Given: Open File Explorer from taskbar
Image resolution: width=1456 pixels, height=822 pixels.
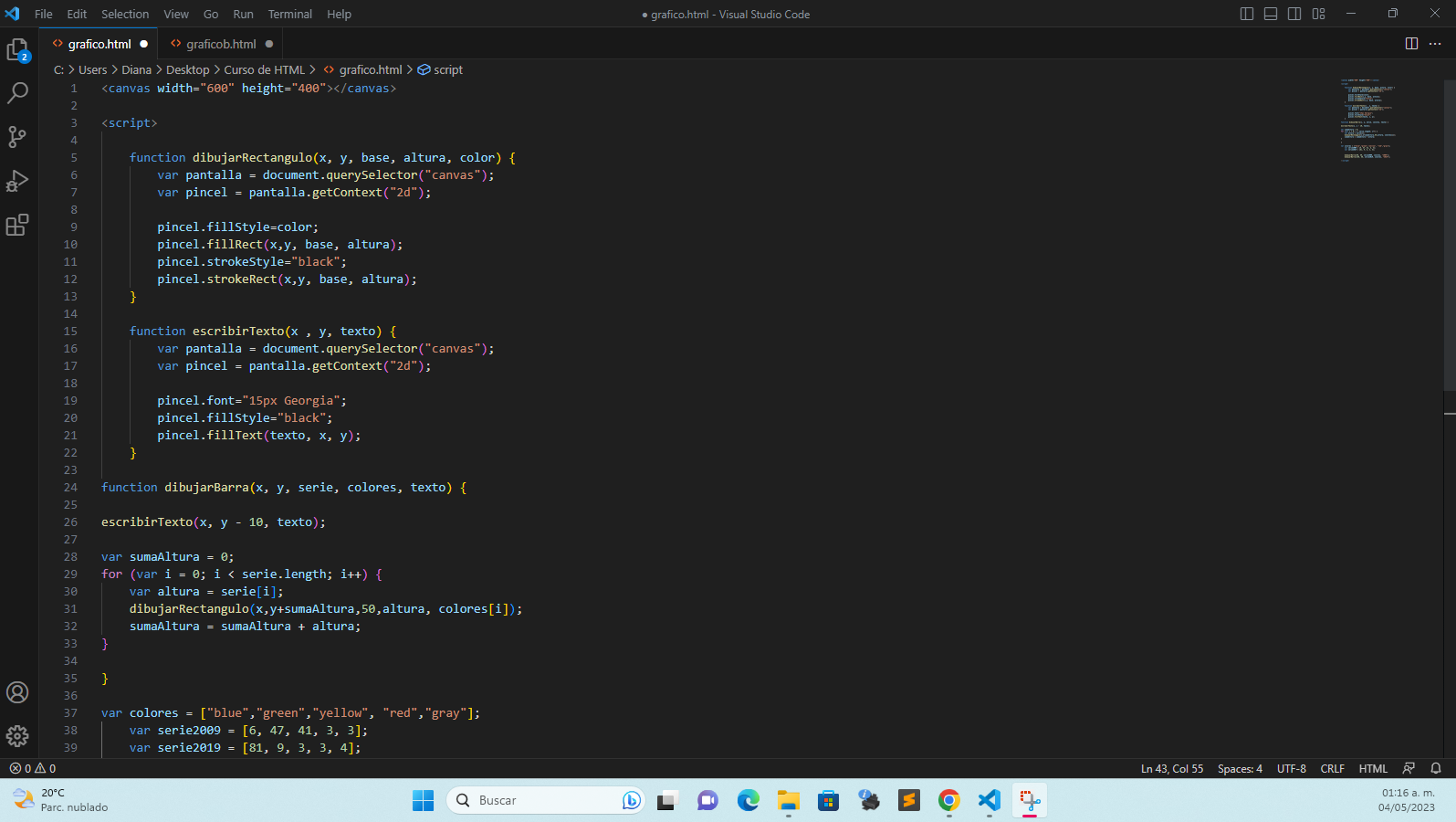Looking at the screenshot, I should [789, 800].
